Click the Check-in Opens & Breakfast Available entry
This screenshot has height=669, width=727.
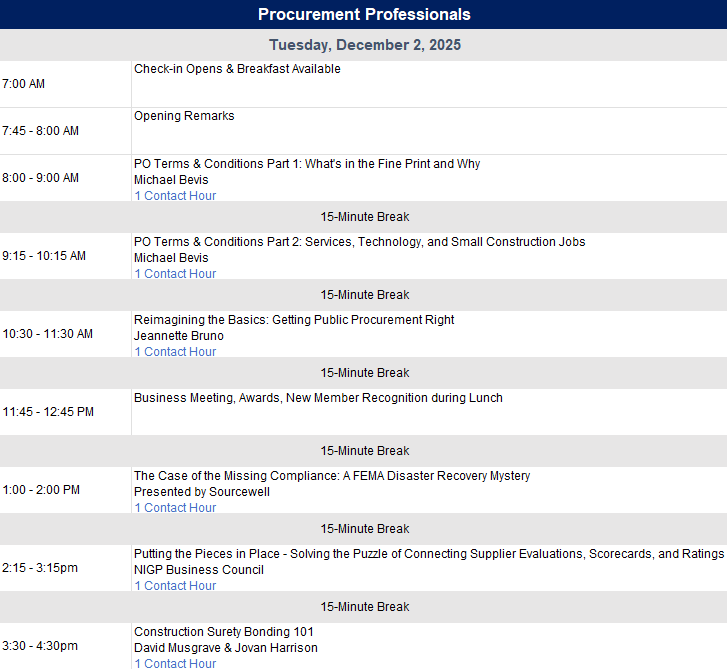pos(237,69)
